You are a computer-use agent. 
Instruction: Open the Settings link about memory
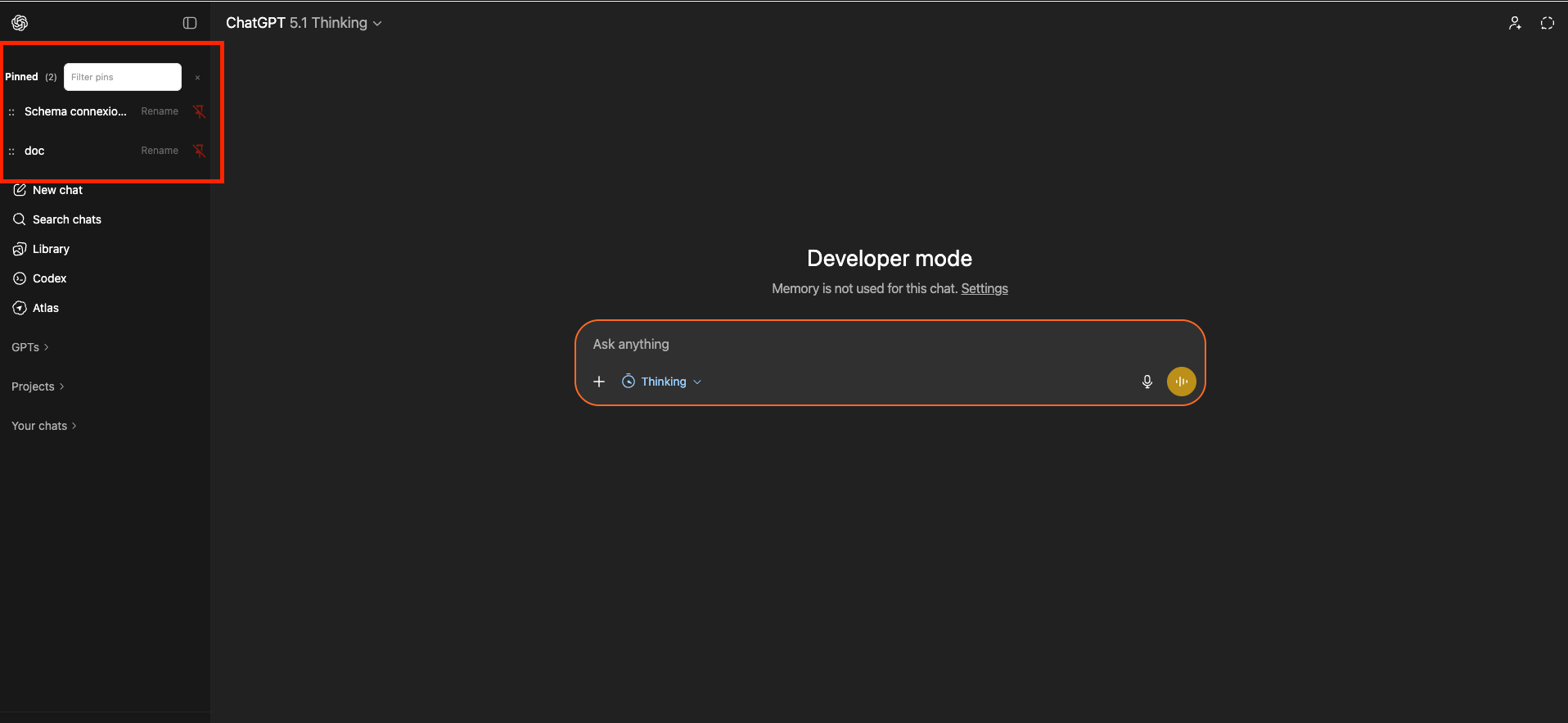point(985,288)
